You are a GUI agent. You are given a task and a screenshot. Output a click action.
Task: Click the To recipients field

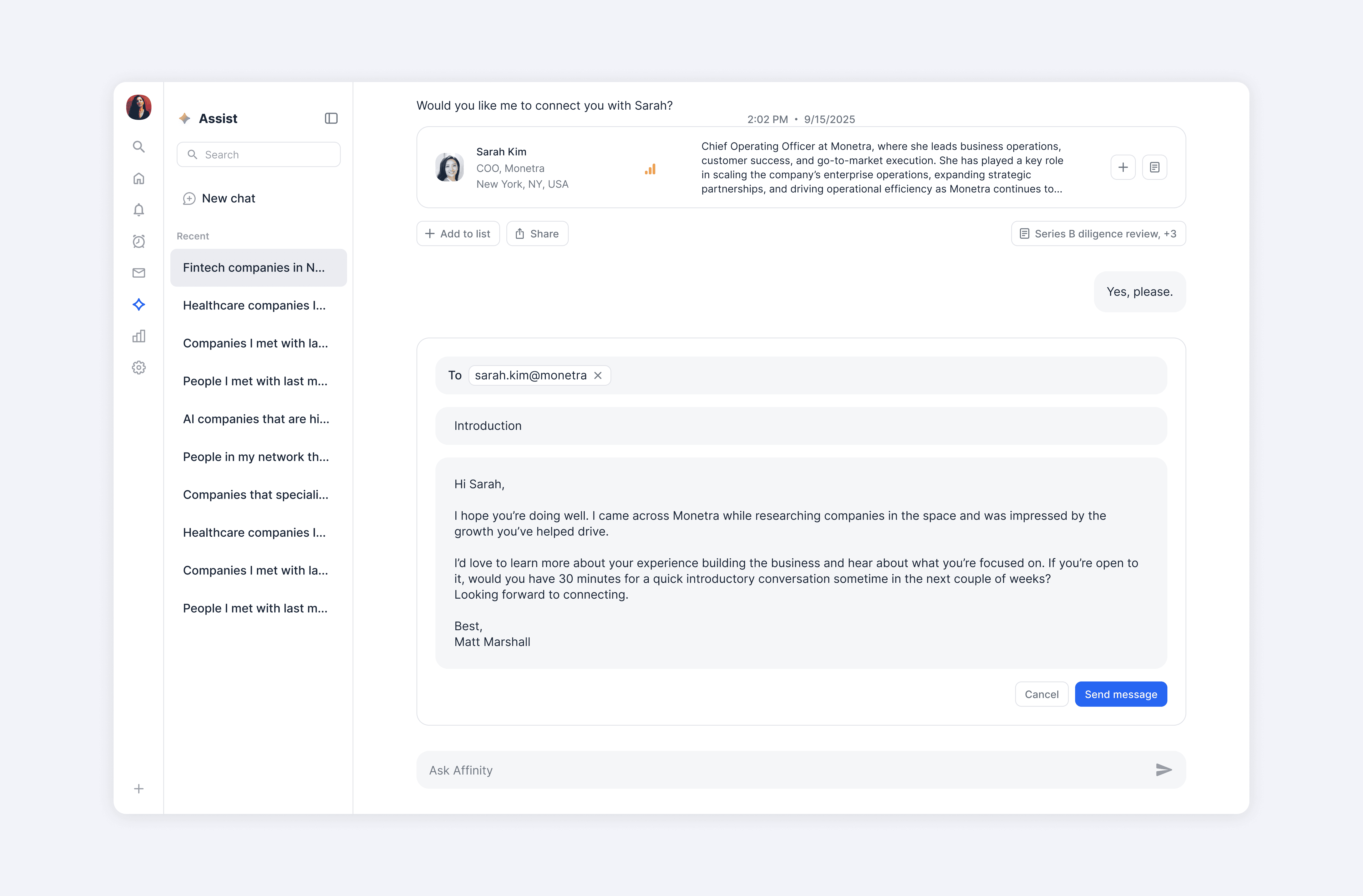coord(801,376)
